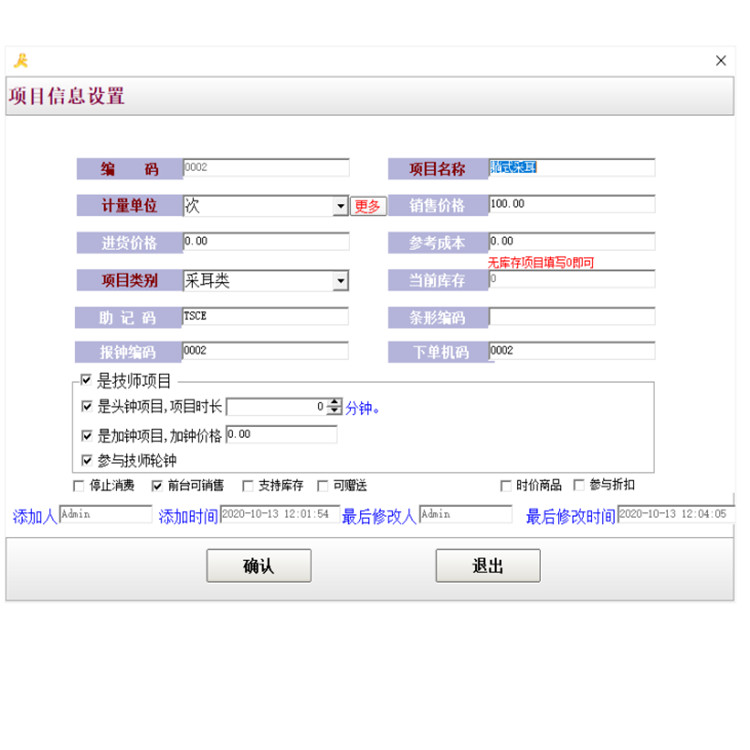This screenshot has height=750, width=750.
Task: Decrease 项目时长 with the down spinner
Action: [335, 411]
